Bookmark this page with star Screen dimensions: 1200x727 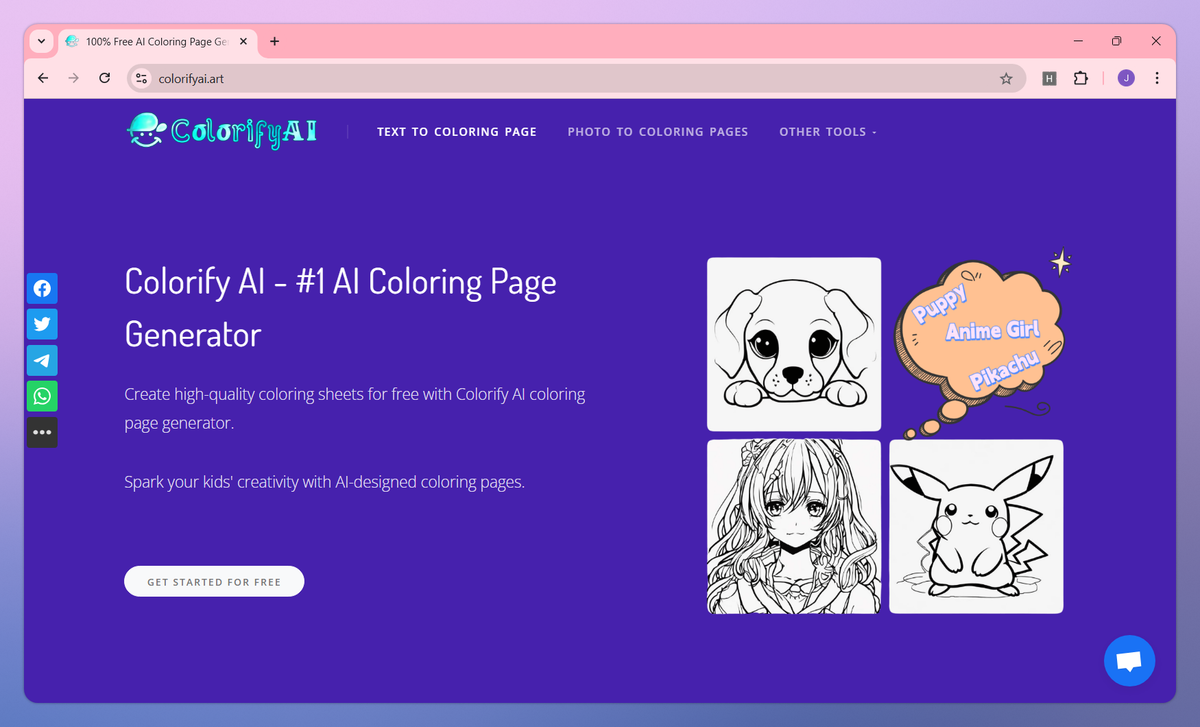(1006, 78)
